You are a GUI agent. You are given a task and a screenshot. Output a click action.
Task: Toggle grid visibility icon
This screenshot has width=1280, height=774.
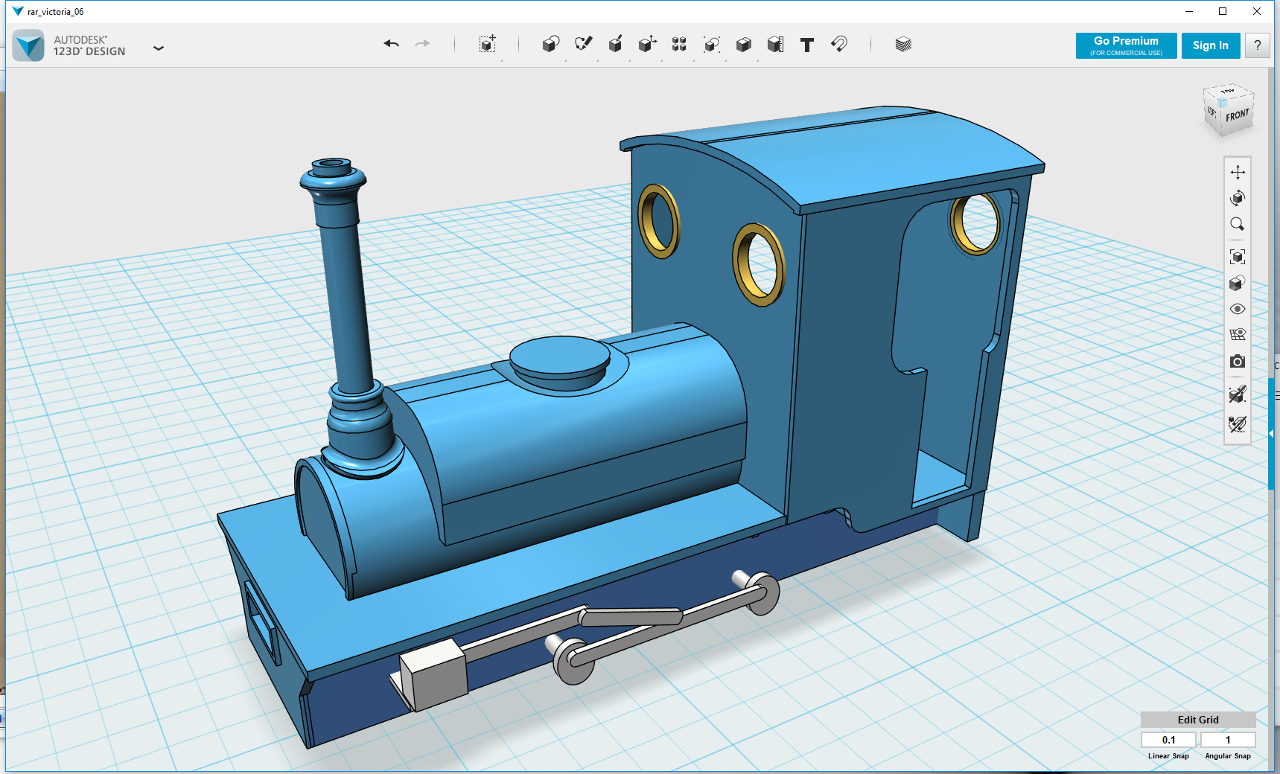[x=1237, y=335]
